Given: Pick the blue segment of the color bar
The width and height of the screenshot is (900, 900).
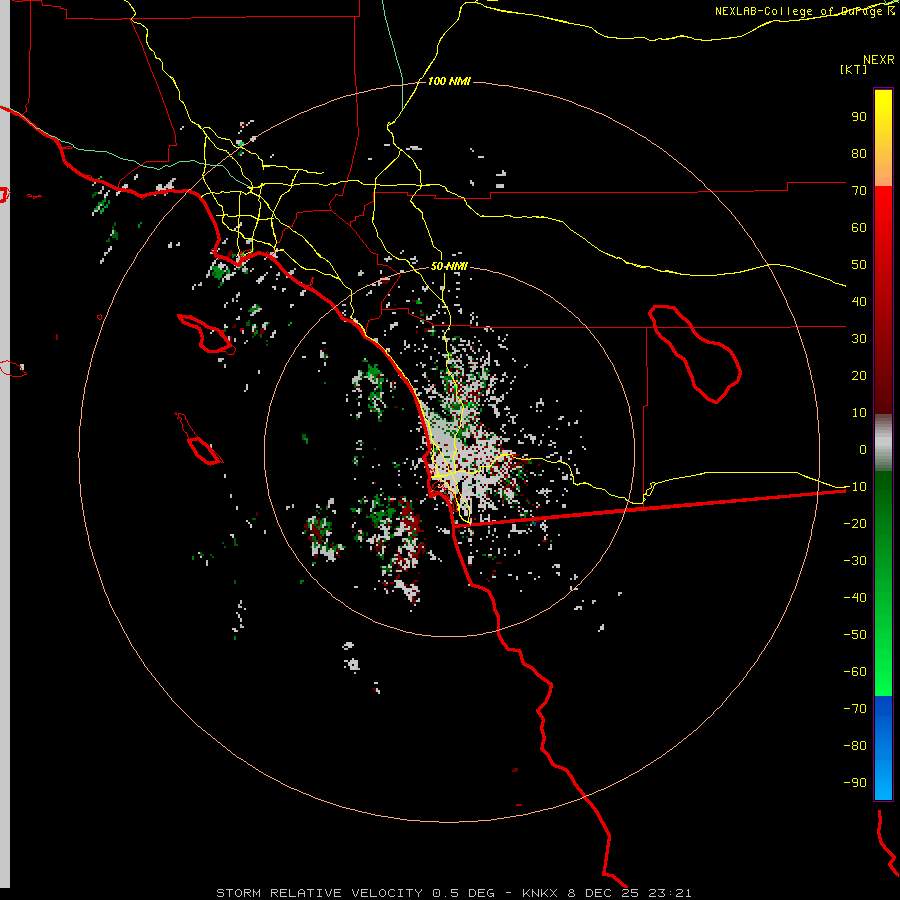Looking at the screenshot, I should [x=883, y=748].
